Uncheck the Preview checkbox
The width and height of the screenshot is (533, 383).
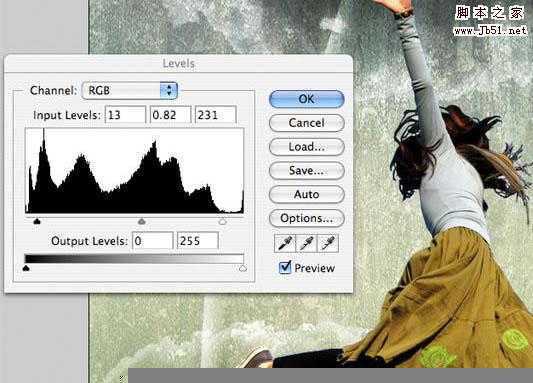click(x=285, y=267)
